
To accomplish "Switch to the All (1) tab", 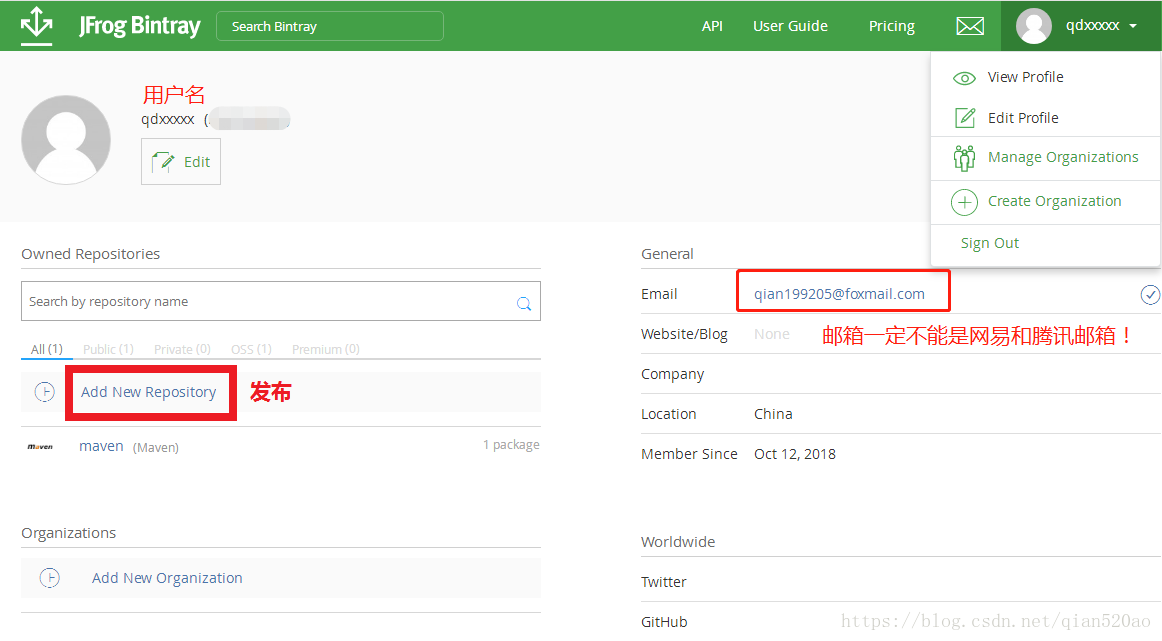I will (x=47, y=349).
